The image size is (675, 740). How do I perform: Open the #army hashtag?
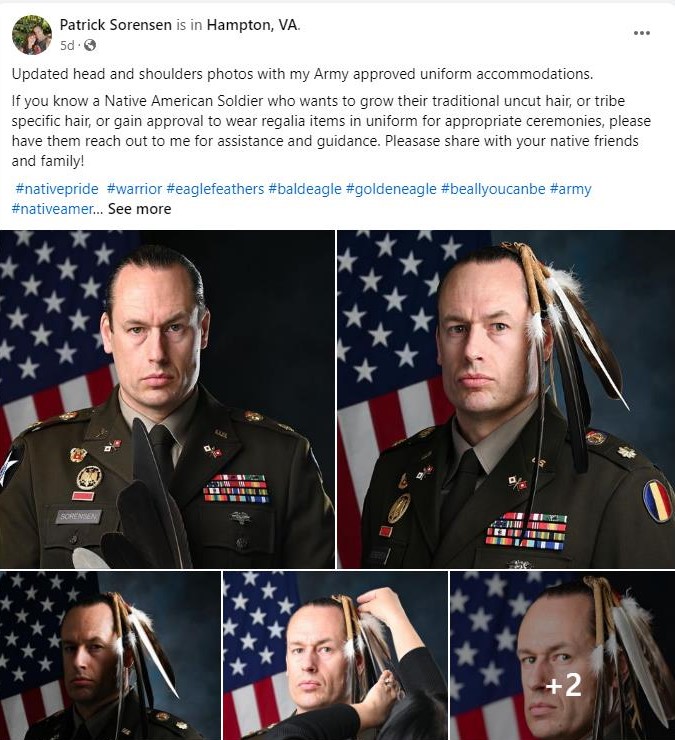571,189
